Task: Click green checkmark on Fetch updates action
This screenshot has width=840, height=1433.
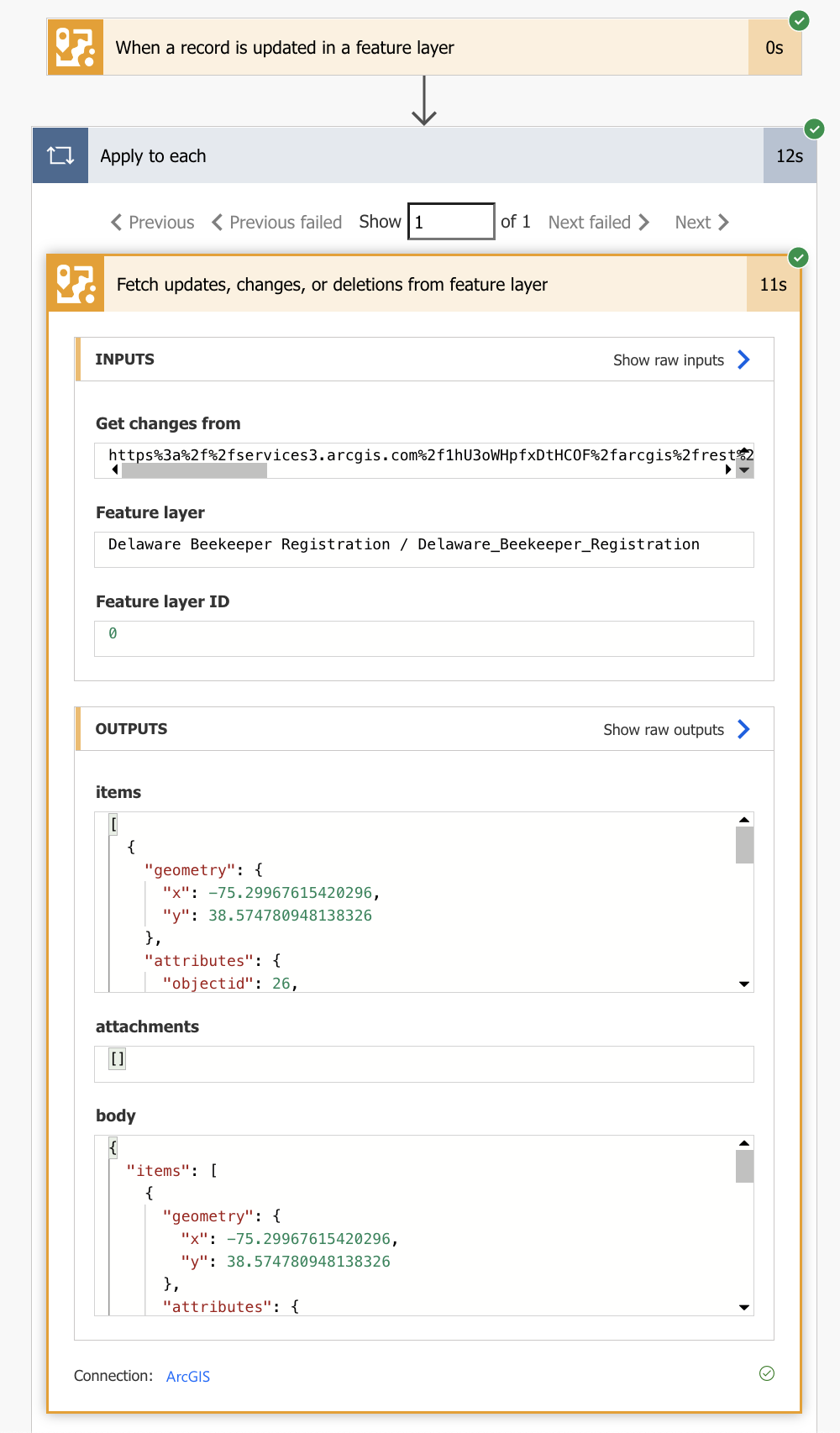Action: pos(799,257)
